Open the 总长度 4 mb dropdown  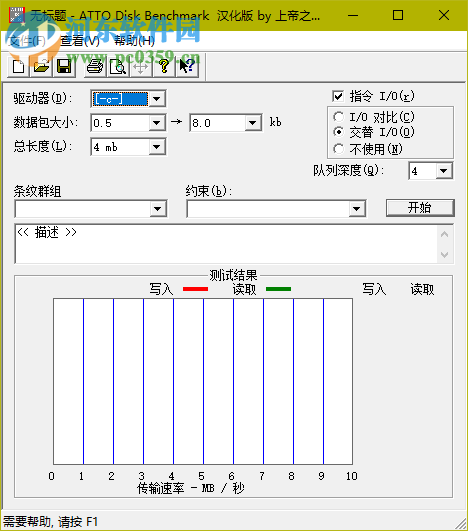point(157,147)
